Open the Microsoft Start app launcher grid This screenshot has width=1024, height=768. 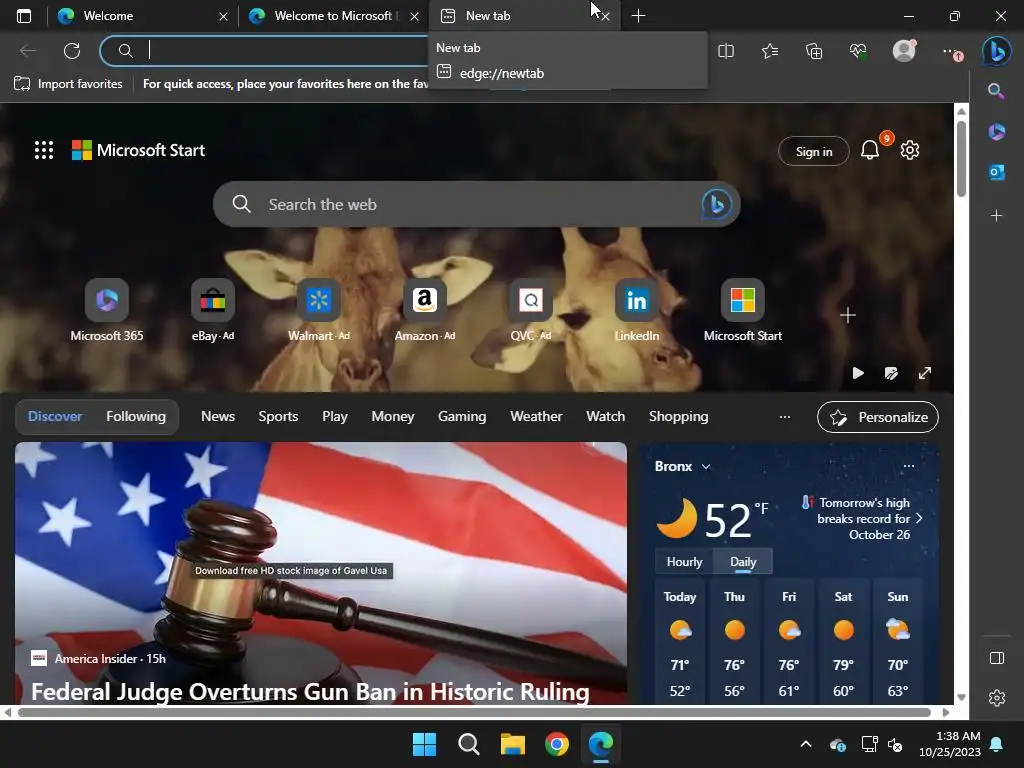[x=44, y=150]
